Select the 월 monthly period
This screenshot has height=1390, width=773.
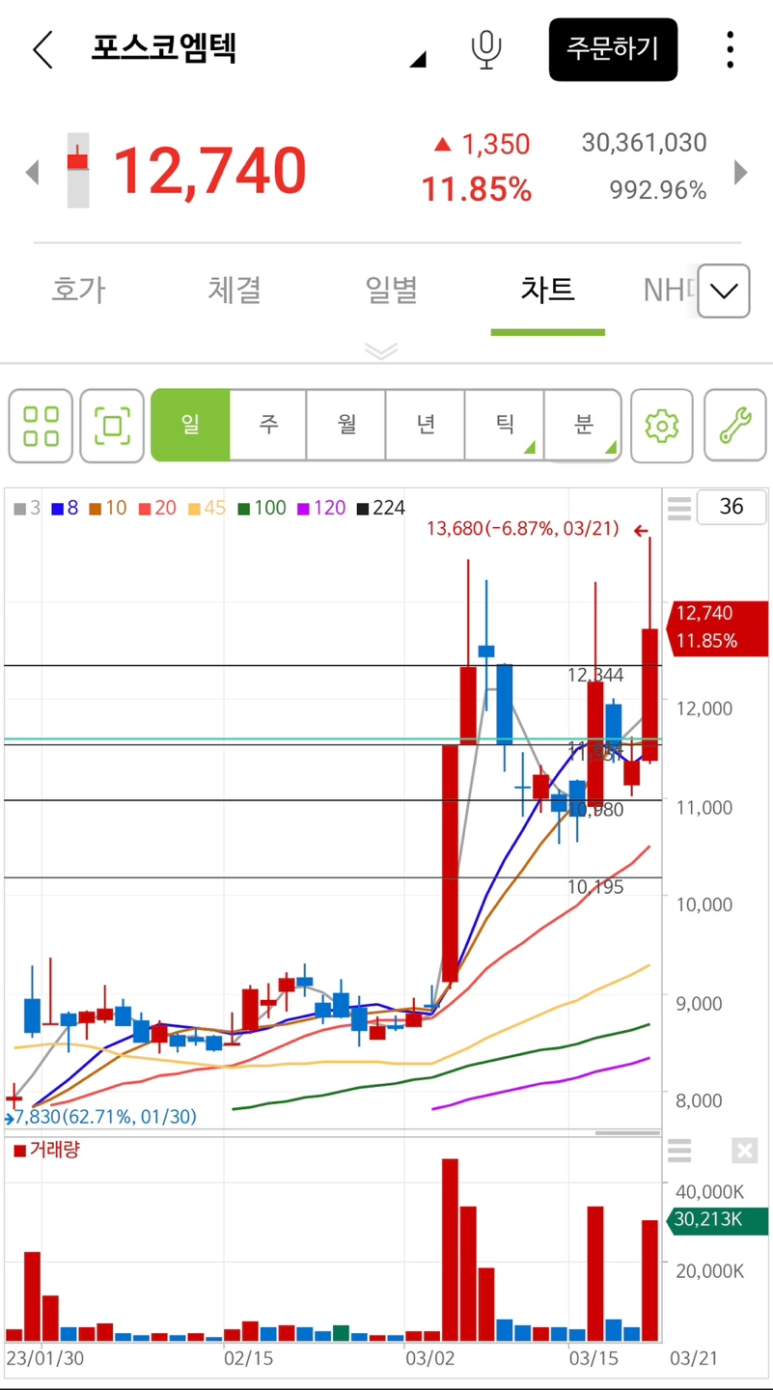coord(346,425)
